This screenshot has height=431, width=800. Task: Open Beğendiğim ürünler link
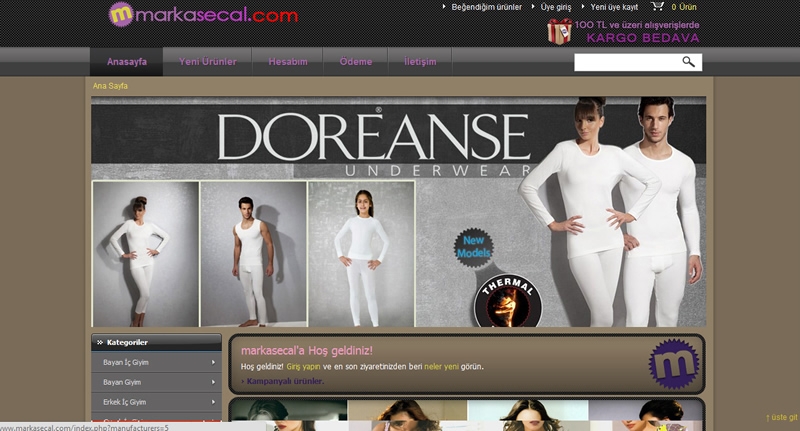(x=486, y=7)
